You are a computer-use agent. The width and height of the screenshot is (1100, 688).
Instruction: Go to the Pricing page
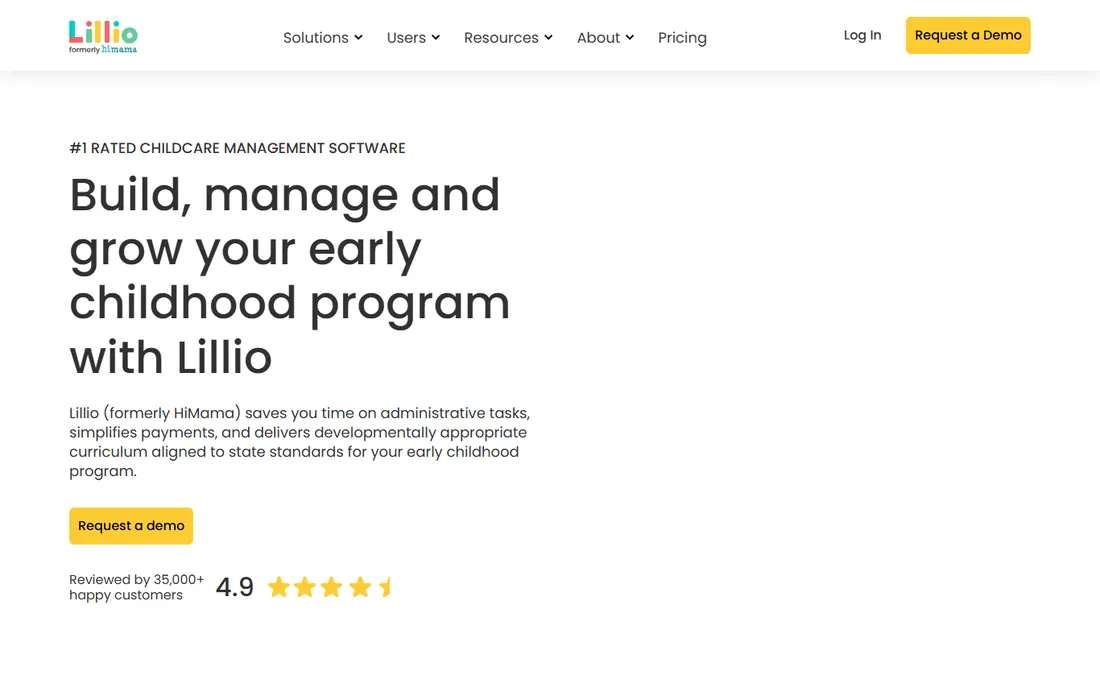(x=682, y=38)
